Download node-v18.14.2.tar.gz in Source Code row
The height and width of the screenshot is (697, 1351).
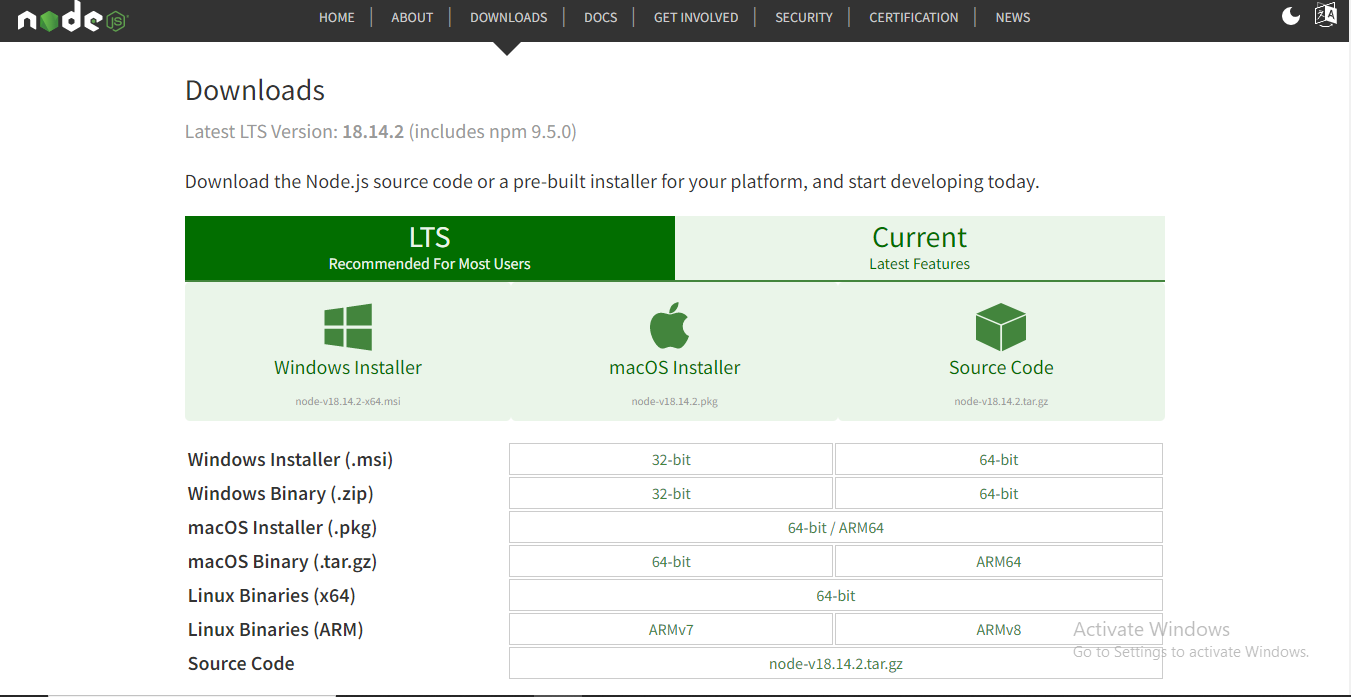click(x=836, y=663)
